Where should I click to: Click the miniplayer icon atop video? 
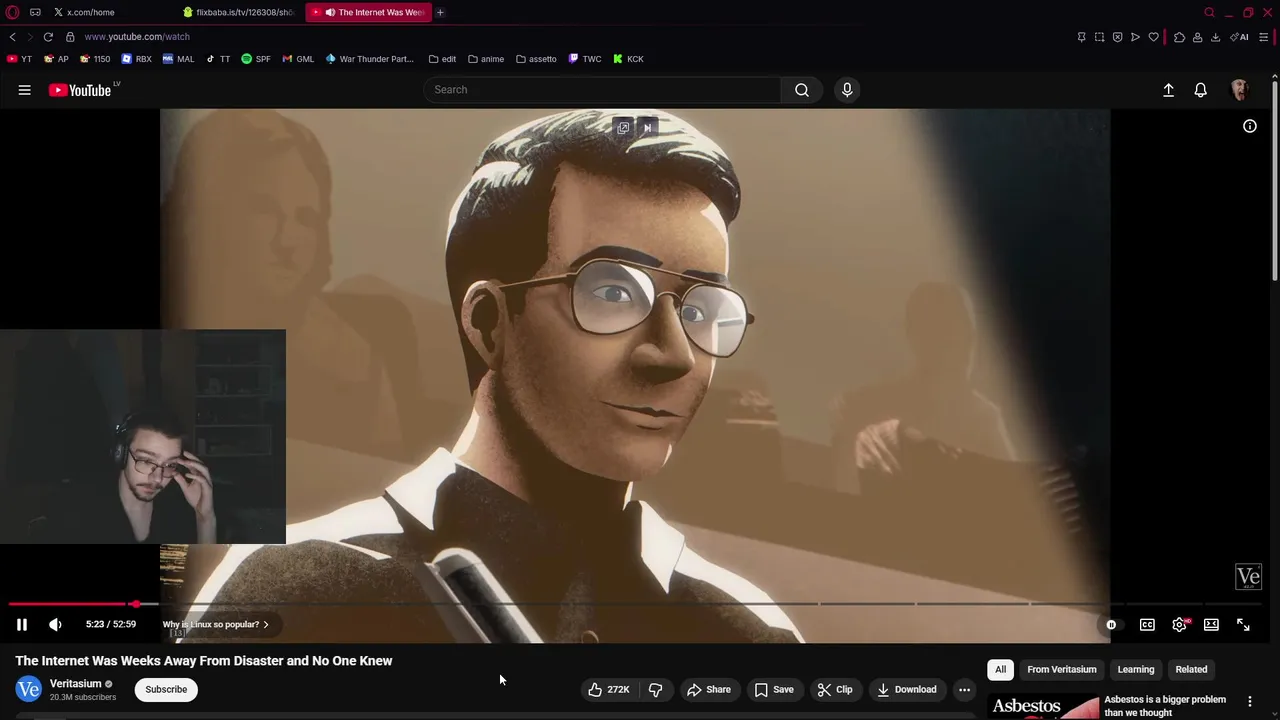click(623, 127)
